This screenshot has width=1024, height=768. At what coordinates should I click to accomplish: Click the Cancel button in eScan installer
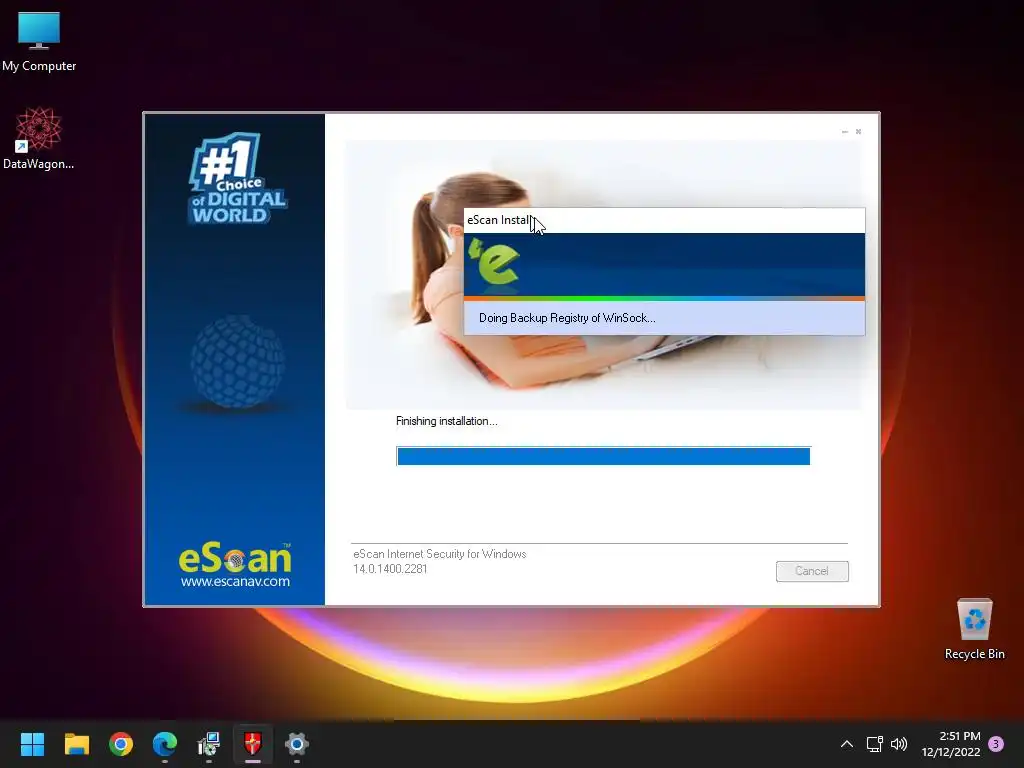(812, 571)
